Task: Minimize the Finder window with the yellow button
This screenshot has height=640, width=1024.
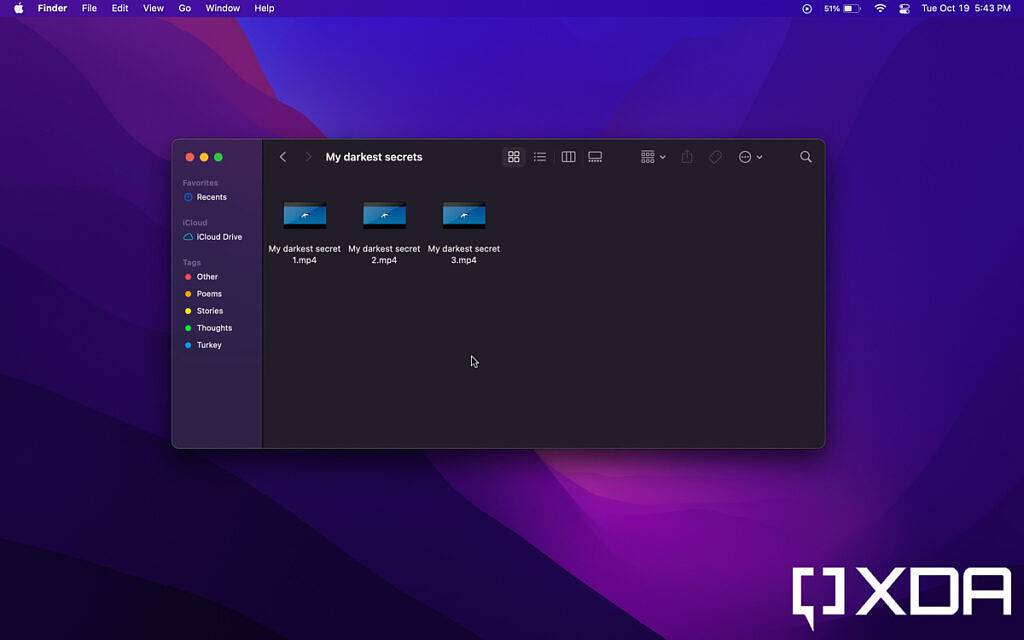Action: click(204, 157)
